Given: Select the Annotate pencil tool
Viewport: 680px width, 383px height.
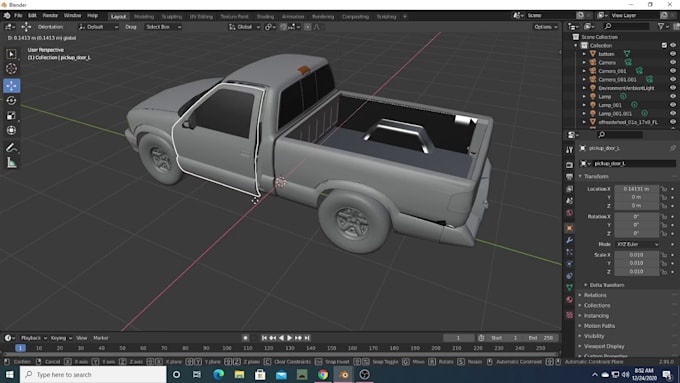Looking at the screenshot, I should pyautogui.click(x=11, y=148).
